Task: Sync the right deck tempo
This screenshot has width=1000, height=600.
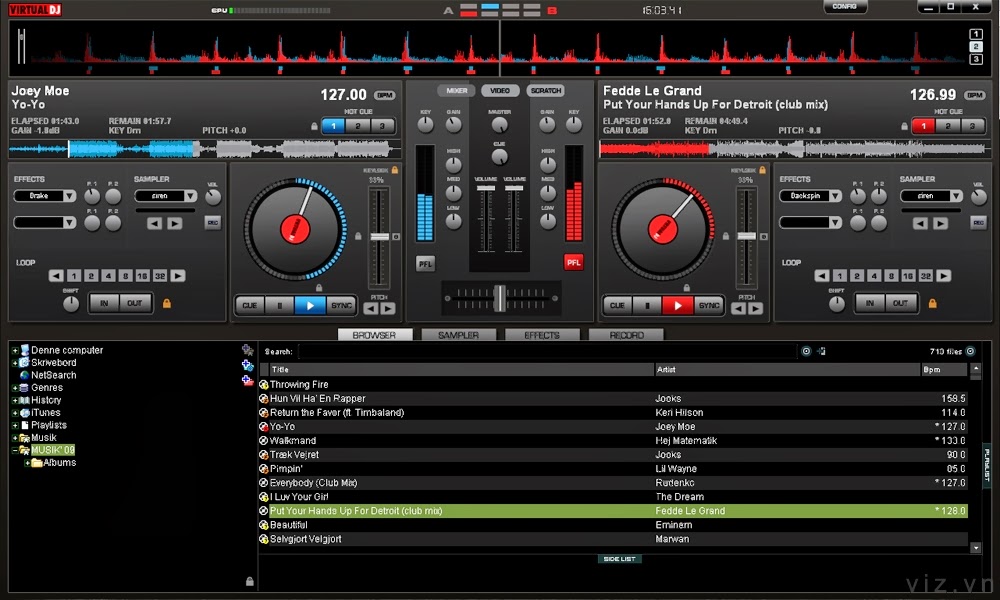Action: tap(709, 305)
